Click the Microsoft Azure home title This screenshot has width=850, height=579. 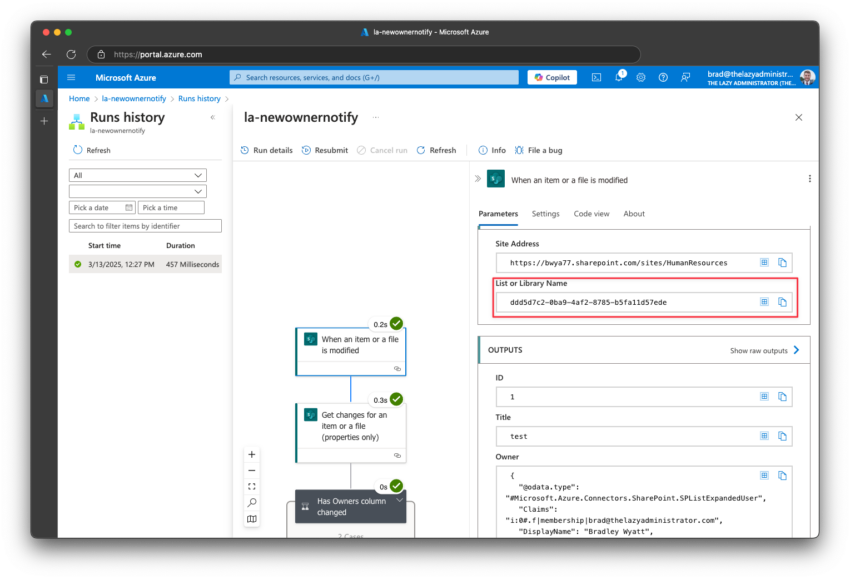point(126,78)
